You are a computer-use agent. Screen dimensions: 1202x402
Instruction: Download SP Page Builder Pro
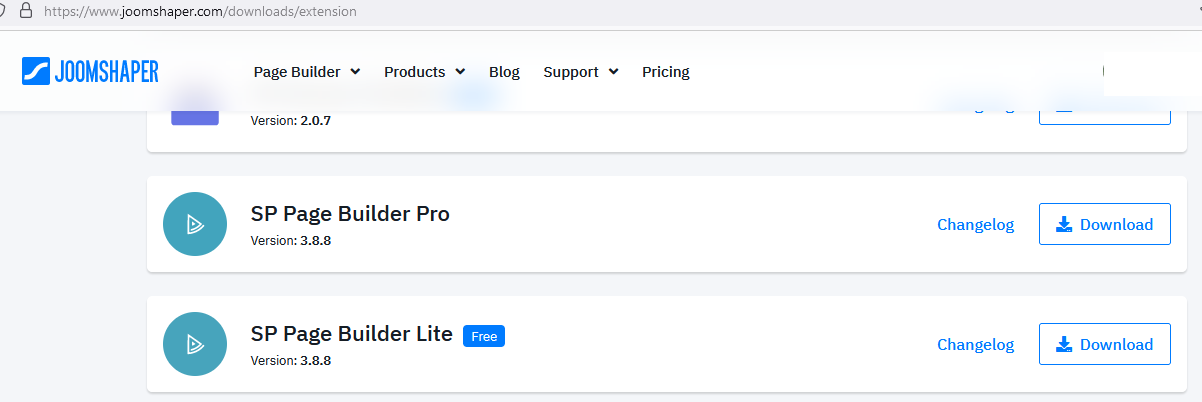(x=1104, y=224)
